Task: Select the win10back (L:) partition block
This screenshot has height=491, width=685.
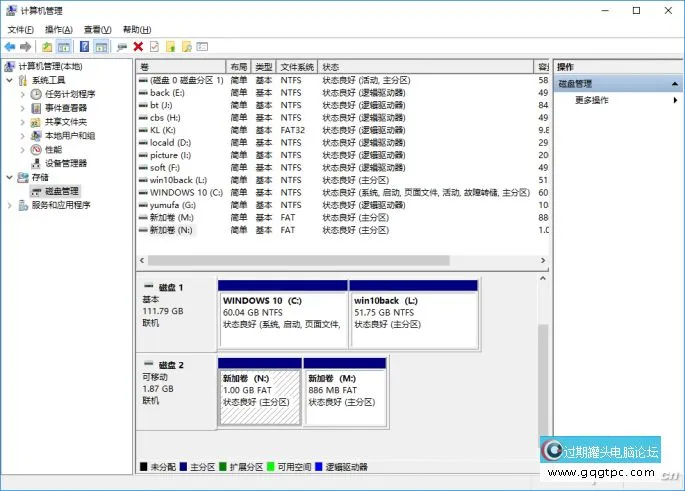Action: [414, 315]
